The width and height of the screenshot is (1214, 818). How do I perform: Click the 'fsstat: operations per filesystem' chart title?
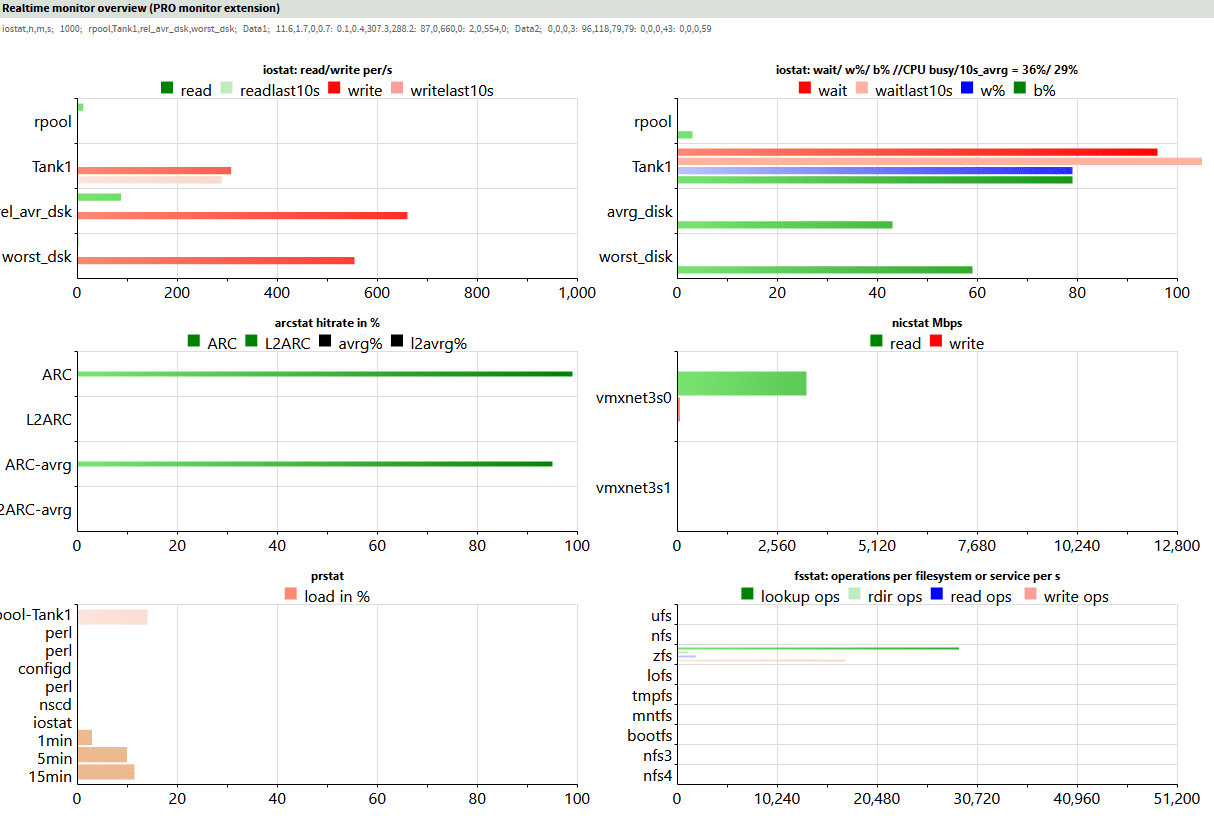point(927,576)
